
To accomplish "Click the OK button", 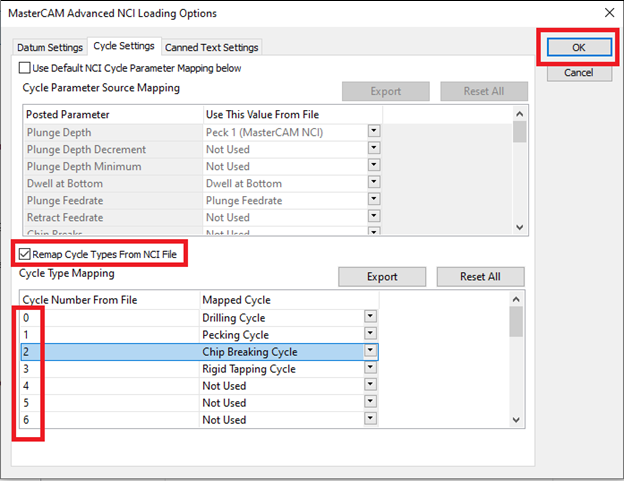I will pyautogui.click(x=579, y=47).
